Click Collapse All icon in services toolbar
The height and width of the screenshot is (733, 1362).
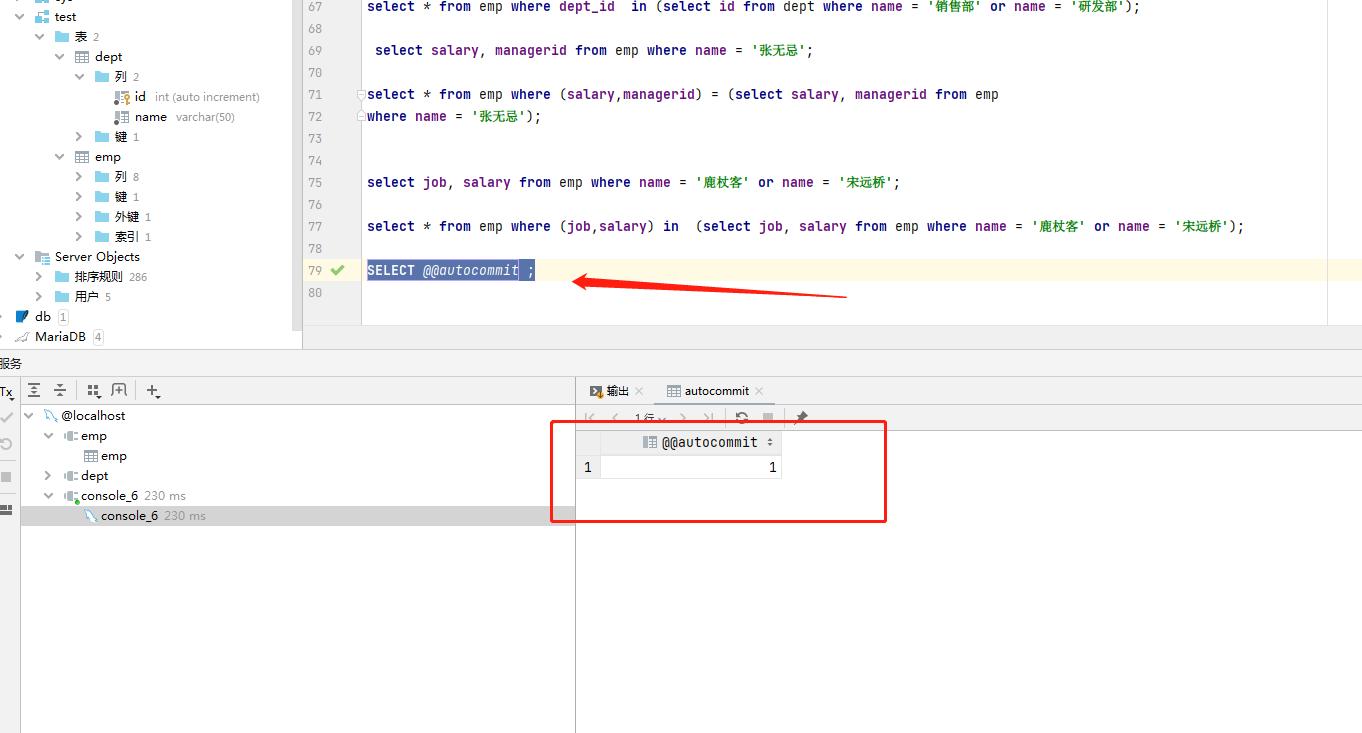coord(60,391)
